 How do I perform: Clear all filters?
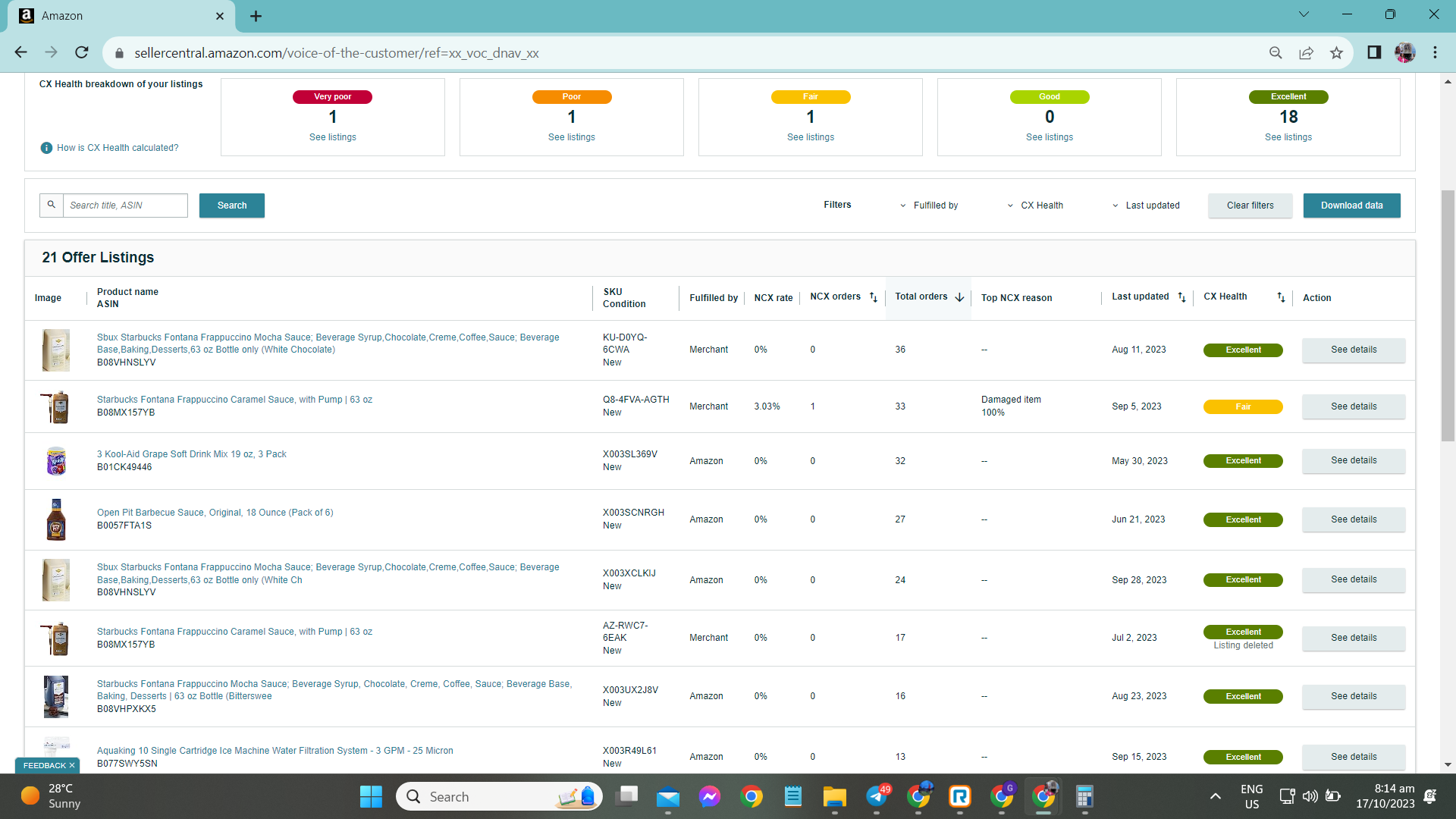pyautogui.click(x=1250, y=206)
